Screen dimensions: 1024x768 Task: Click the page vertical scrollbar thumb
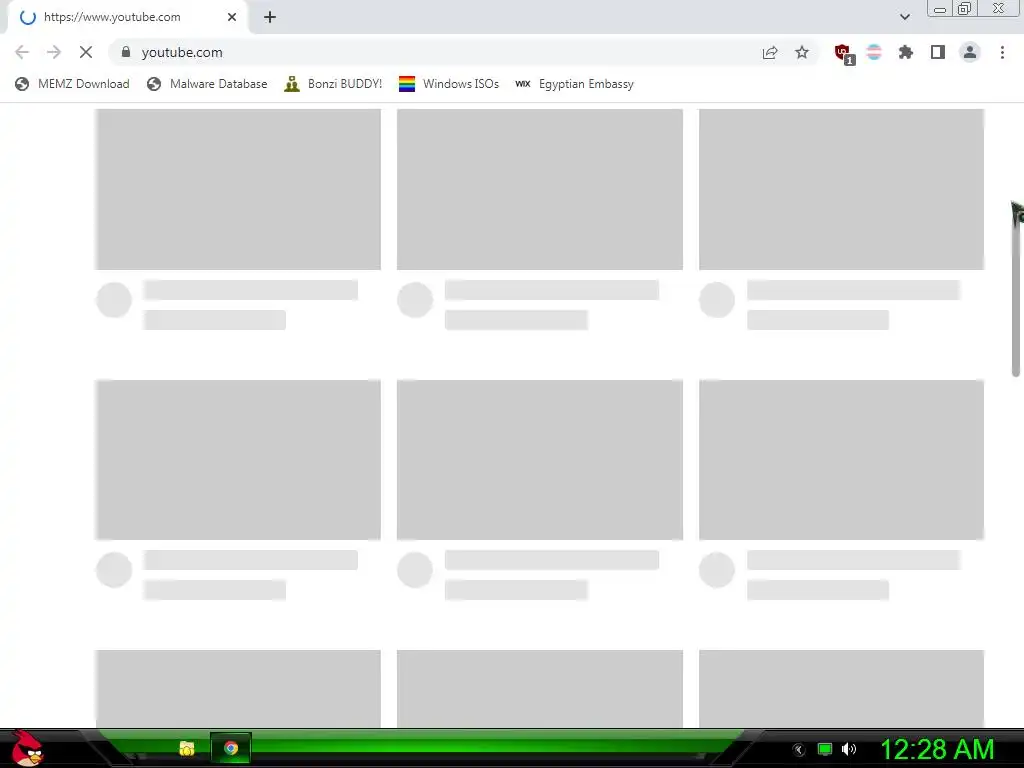tap(1016, 291)
